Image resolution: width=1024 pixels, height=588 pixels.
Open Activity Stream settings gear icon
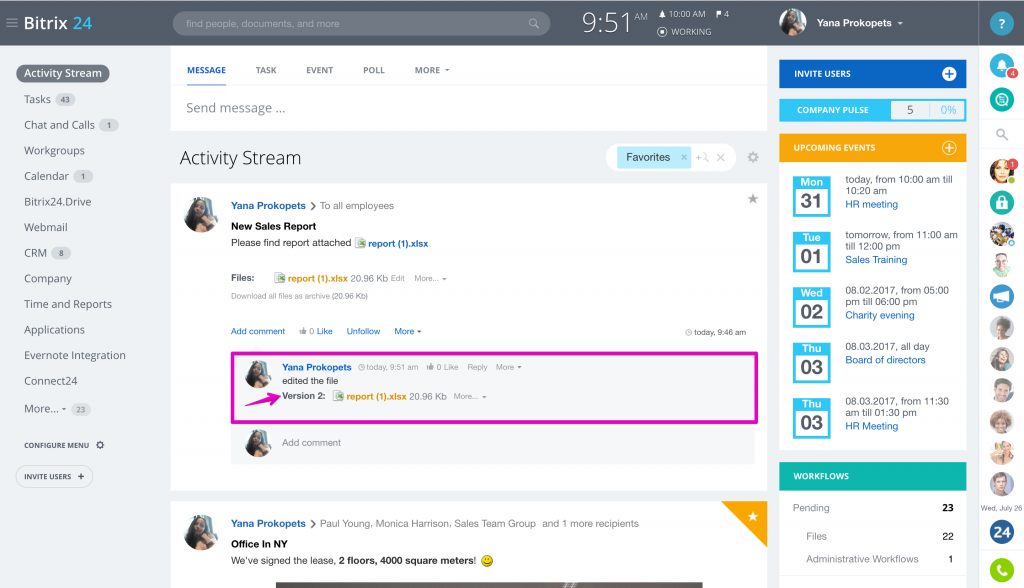[x=753, y=157]
